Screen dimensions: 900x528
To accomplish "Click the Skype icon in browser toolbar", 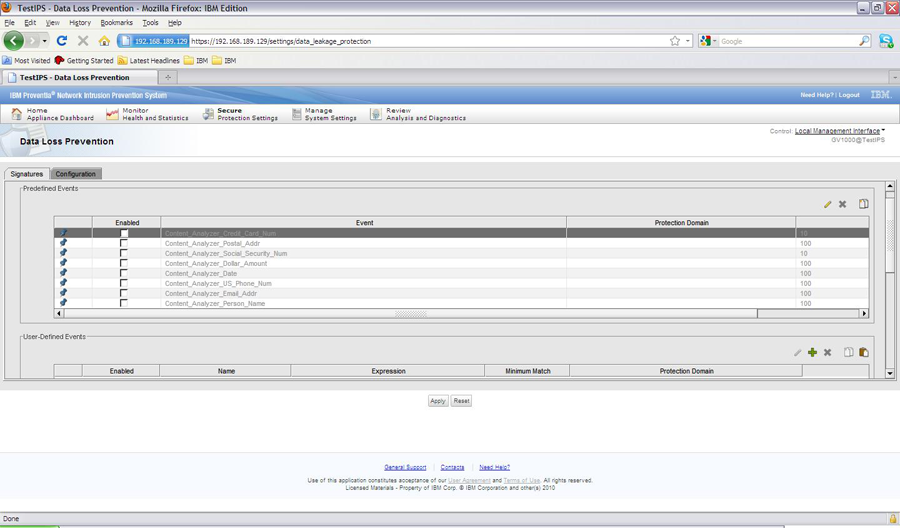I will pos(886,41).
